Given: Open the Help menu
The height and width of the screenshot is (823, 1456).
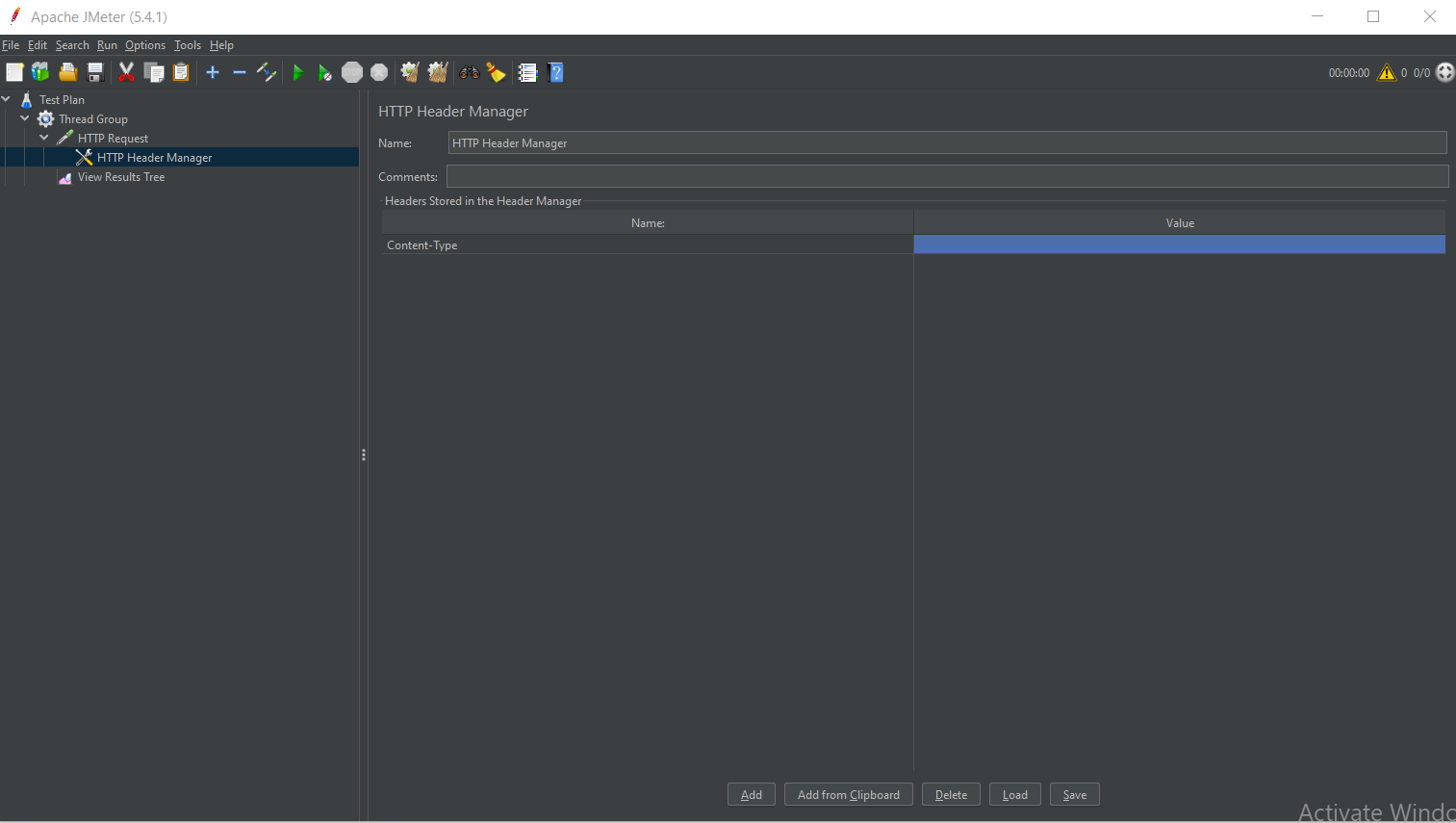Looking at the screenshot, I should click(221, 45).
